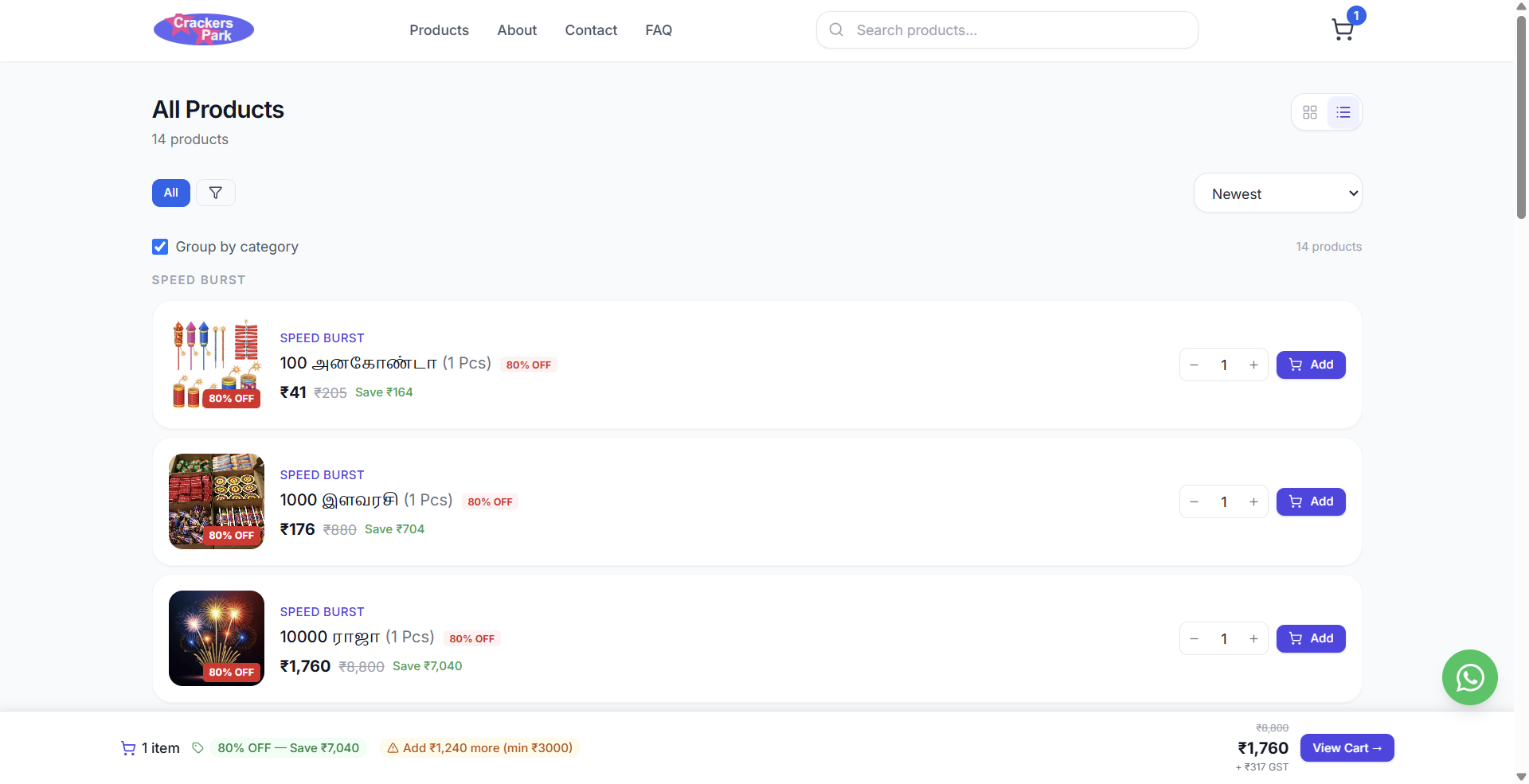1529x784 pixels.
Task: Go to Products menu
Action: click(439, 30)
